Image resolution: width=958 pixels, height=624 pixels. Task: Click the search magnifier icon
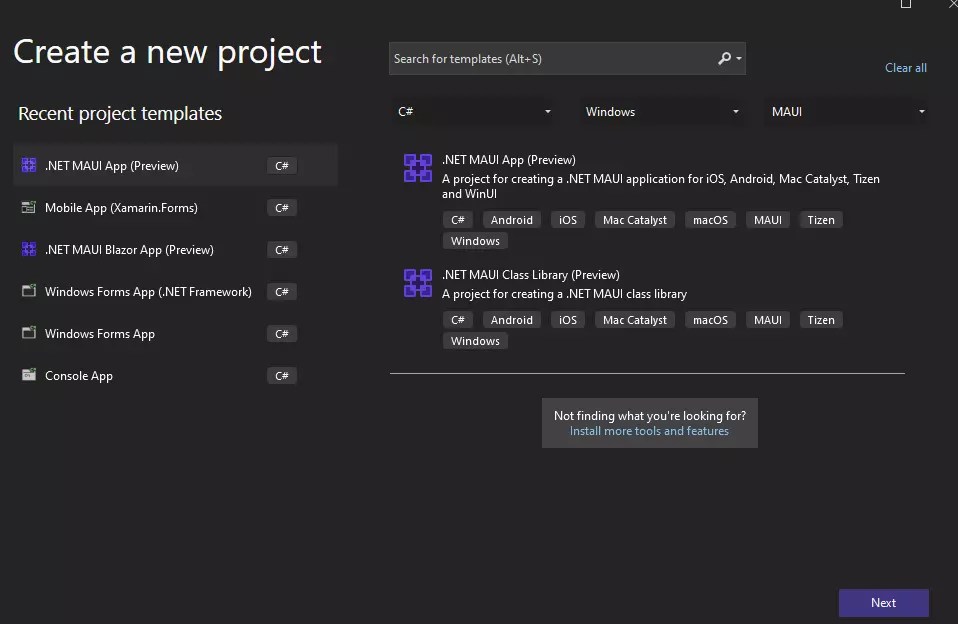(723, 58)
